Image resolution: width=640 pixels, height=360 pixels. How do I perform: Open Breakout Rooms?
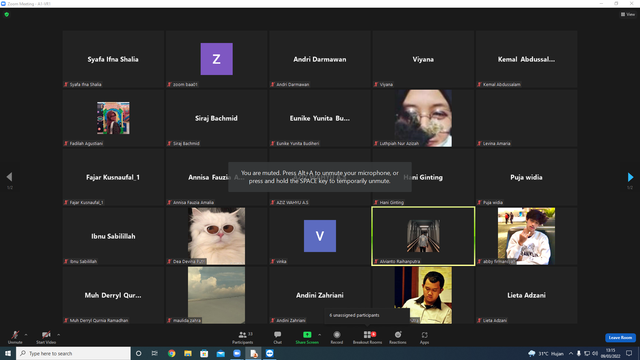click(x=367, y=337)
